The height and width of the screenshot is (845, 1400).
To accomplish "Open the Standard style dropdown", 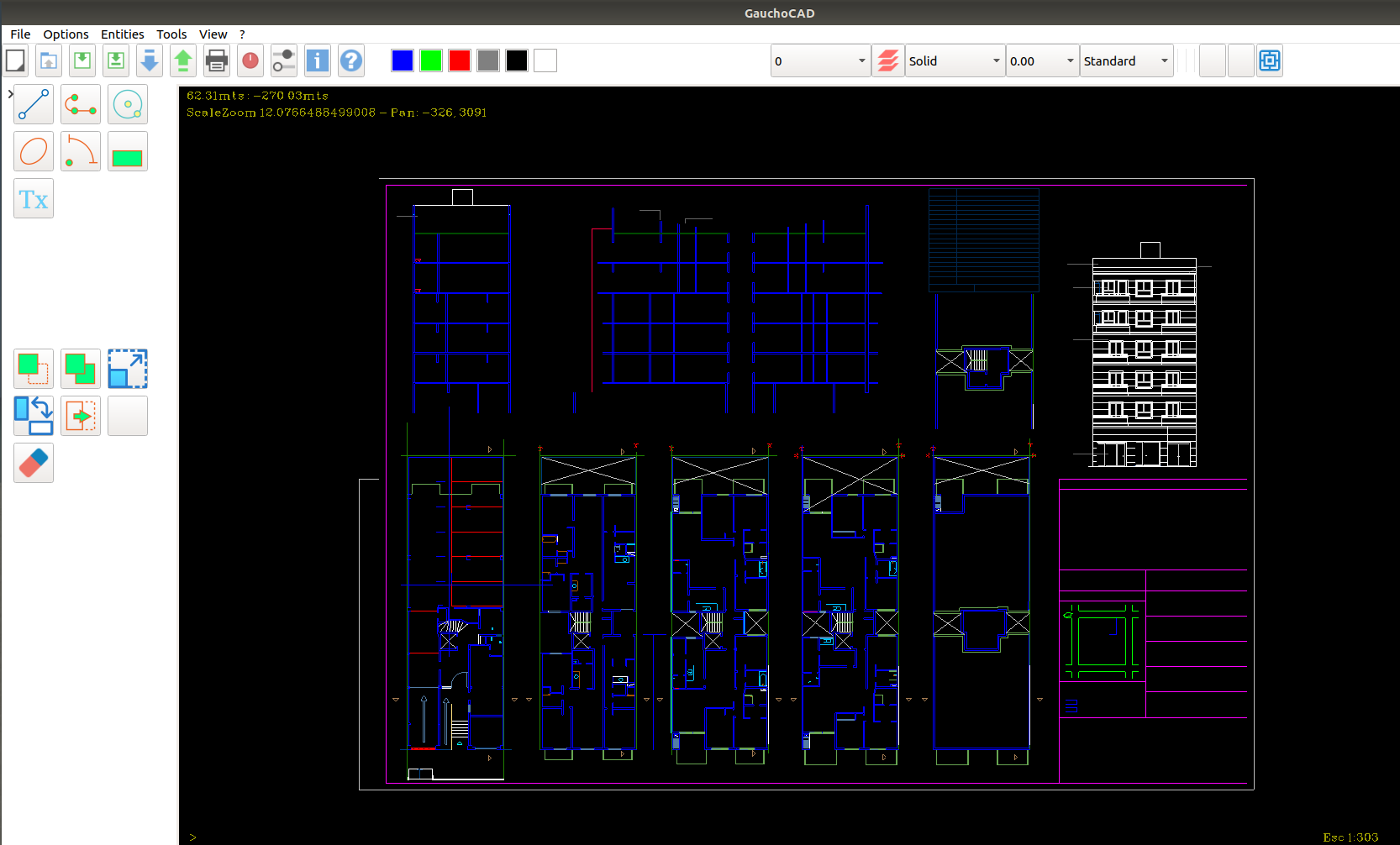I will click(1126, 61).
